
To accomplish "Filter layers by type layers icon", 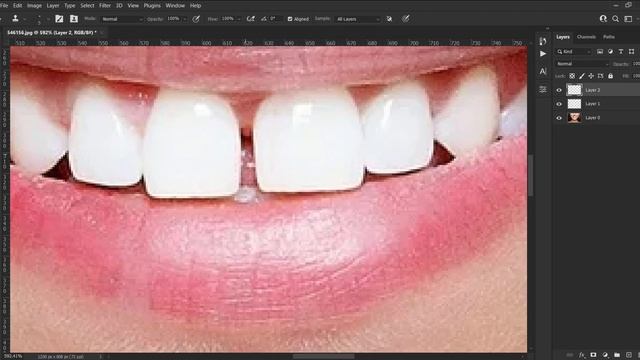I will (621, 51).
